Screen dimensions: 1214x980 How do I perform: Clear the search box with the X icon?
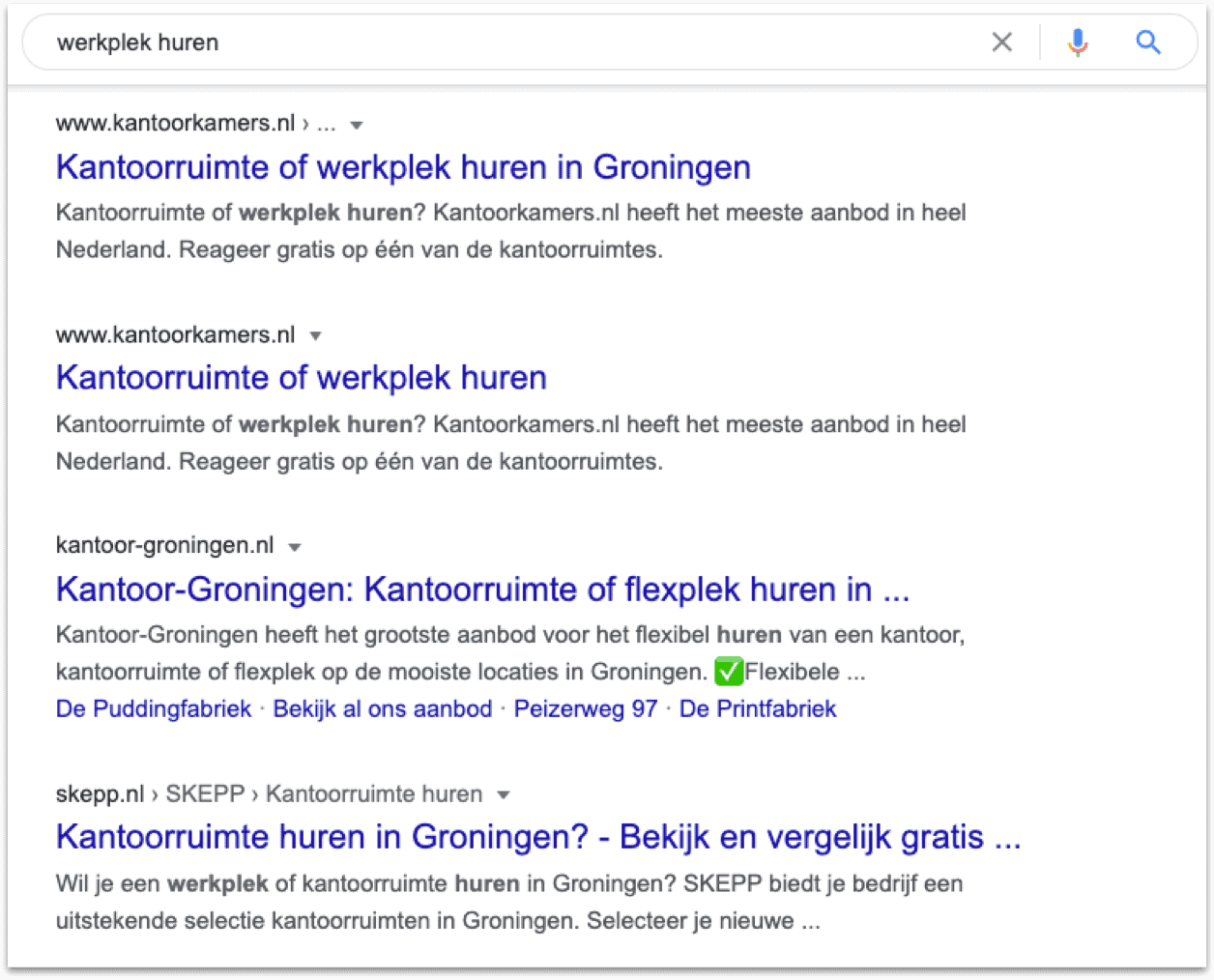(x=1002, y=42)
